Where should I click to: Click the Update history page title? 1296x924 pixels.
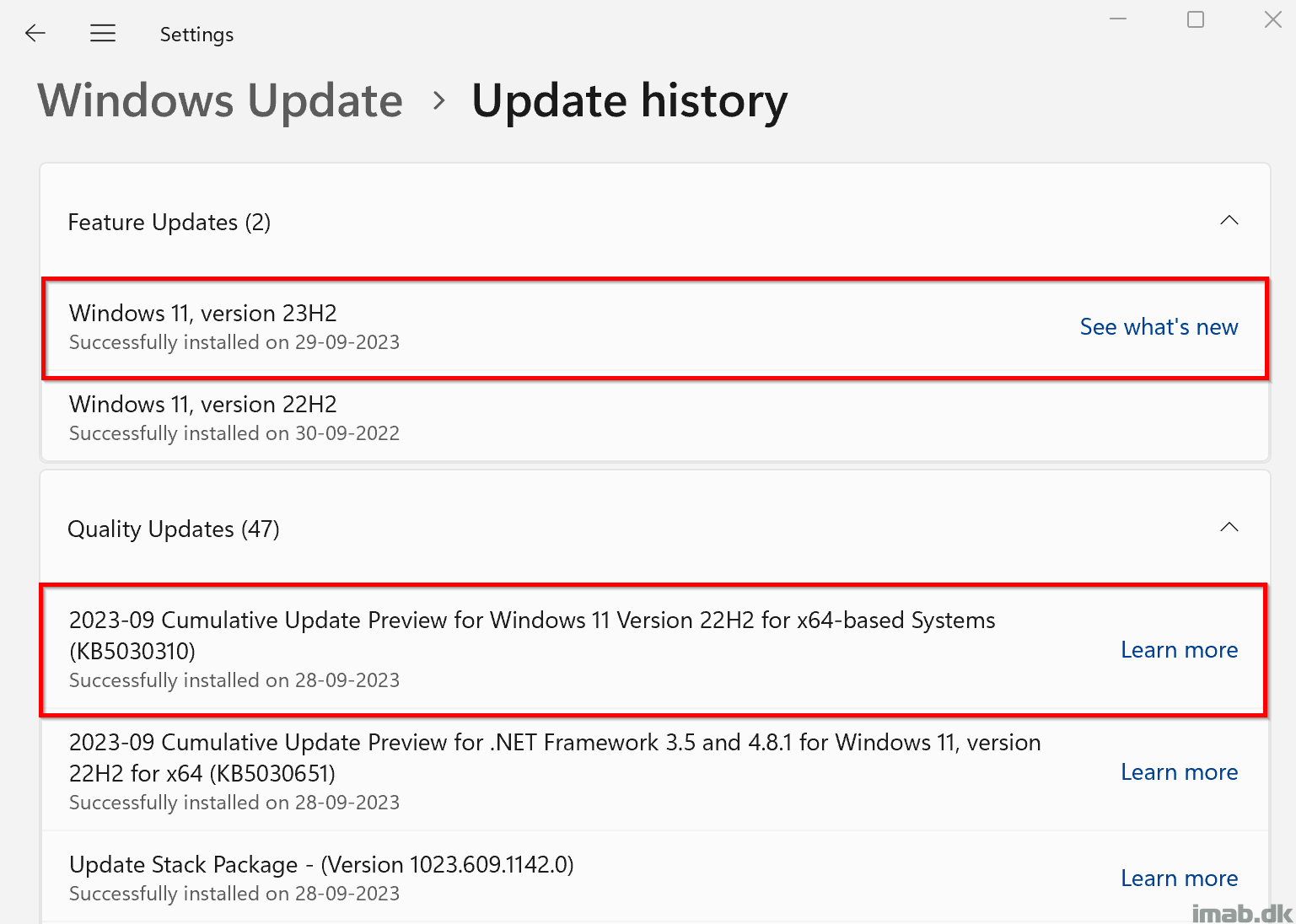[x=630, y=101]
